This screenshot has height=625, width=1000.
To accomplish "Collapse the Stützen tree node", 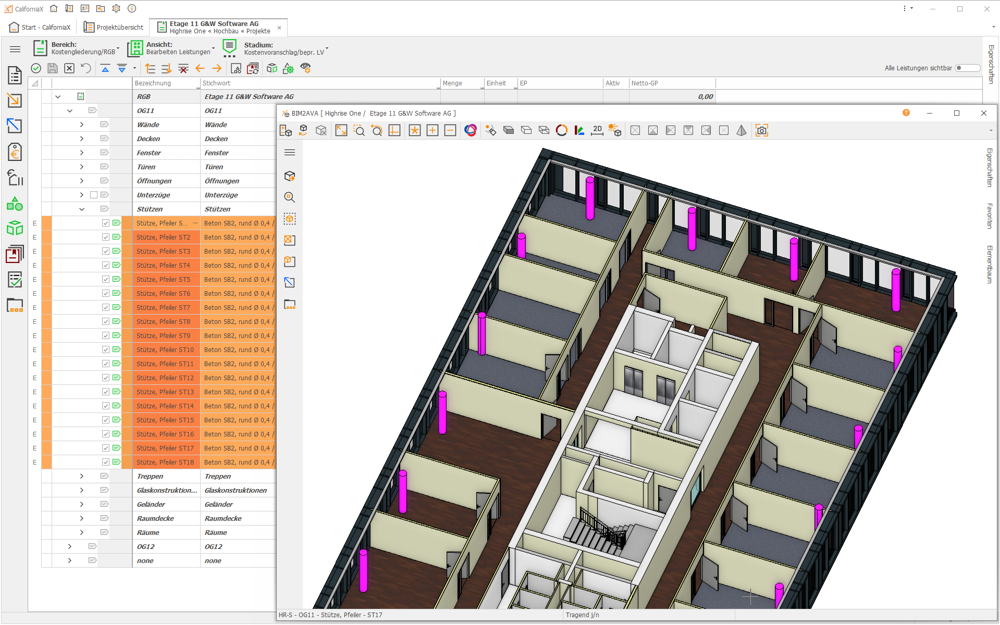I will pos(82,209).
